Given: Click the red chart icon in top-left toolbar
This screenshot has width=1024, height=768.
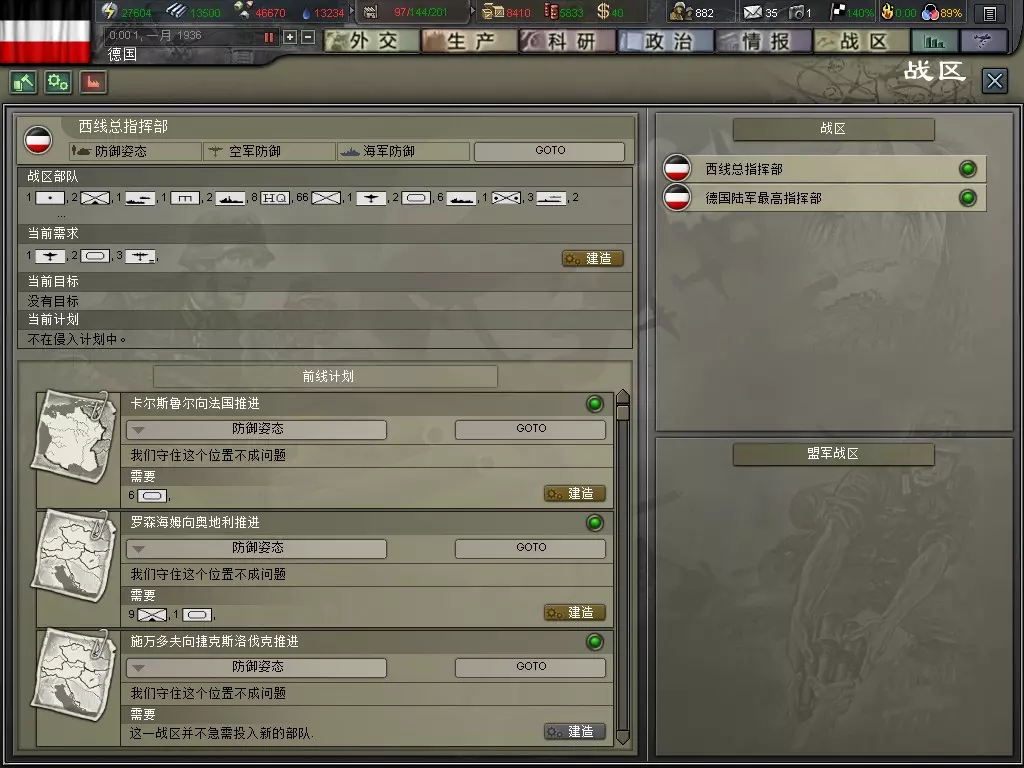Looking at the screenshot, I should coord(93,82).
